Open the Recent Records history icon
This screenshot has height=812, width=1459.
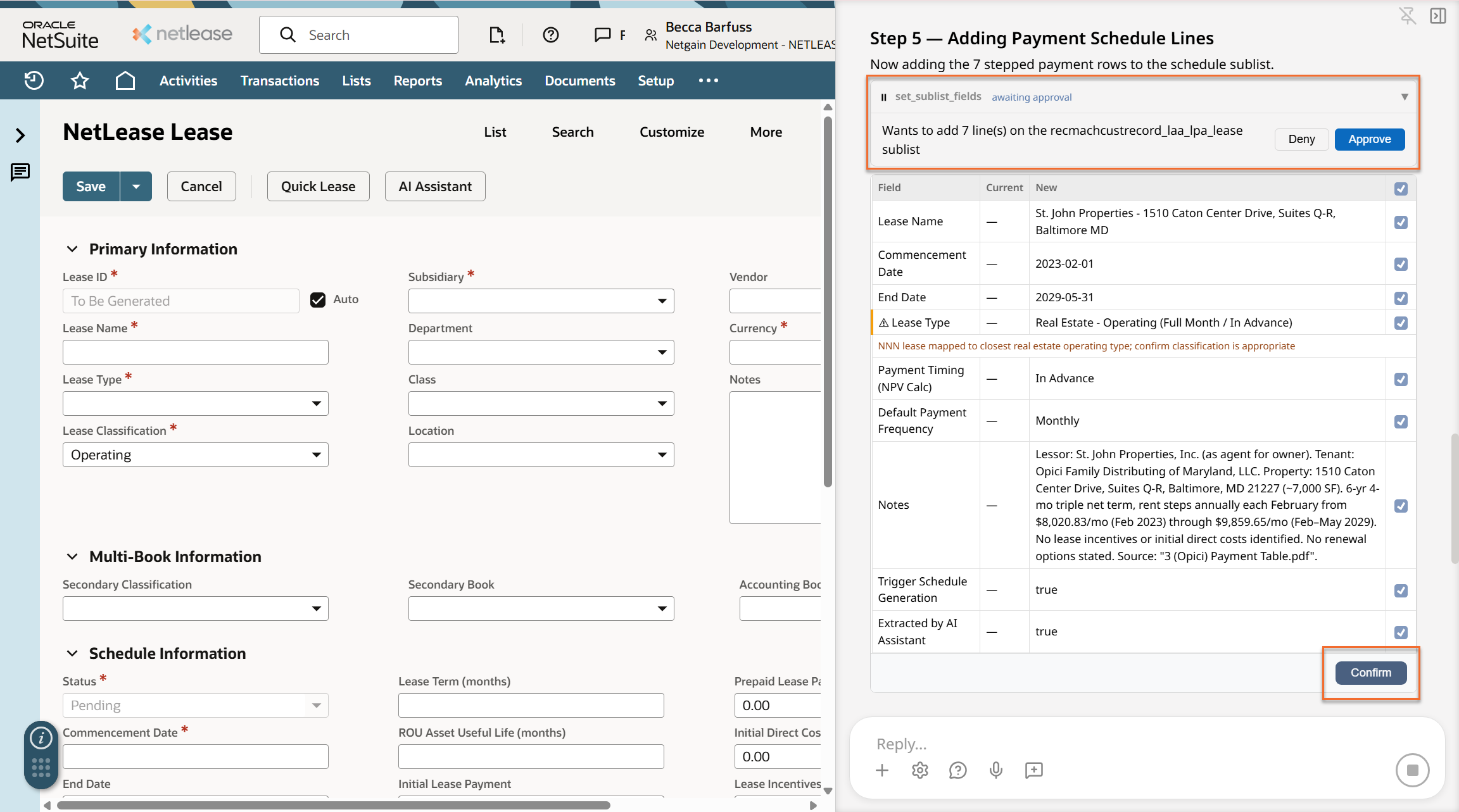pos(34,80)
